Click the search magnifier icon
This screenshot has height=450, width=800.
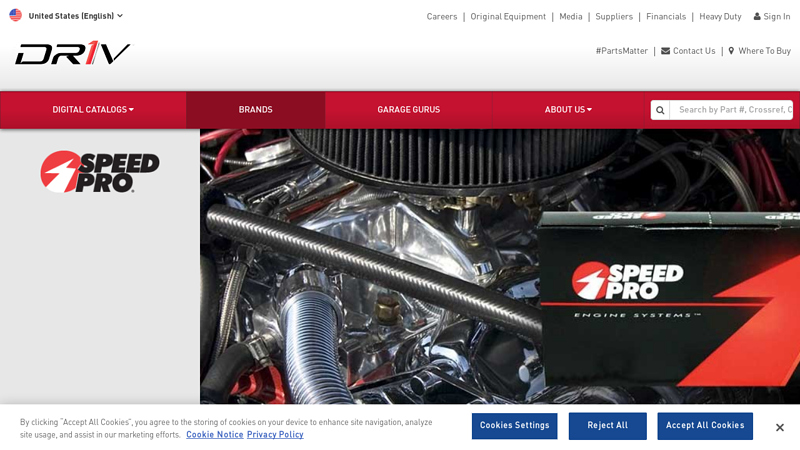(660, 110)
